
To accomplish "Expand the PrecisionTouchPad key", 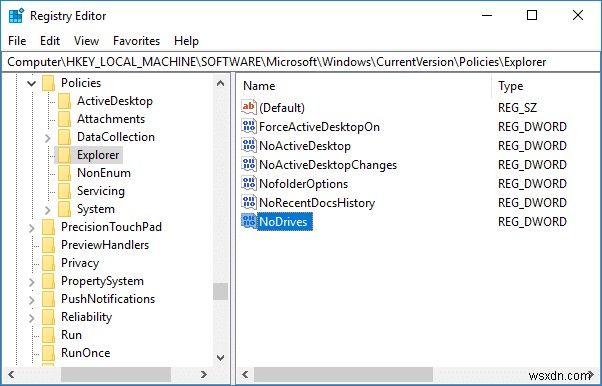I will (x=31, y=228).
